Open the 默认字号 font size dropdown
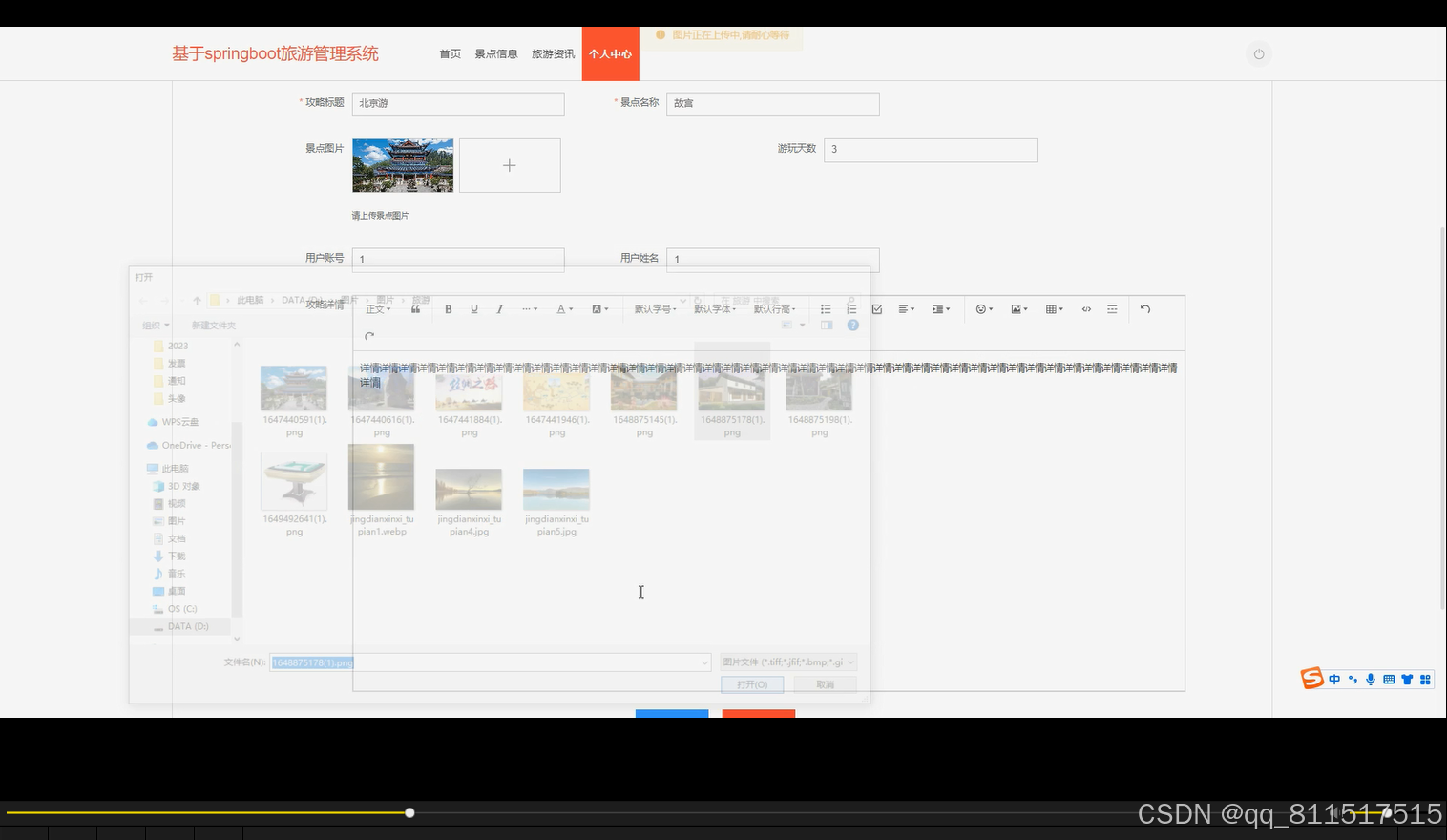This screenshot has height=840, width=1447. tap(655, 309)
